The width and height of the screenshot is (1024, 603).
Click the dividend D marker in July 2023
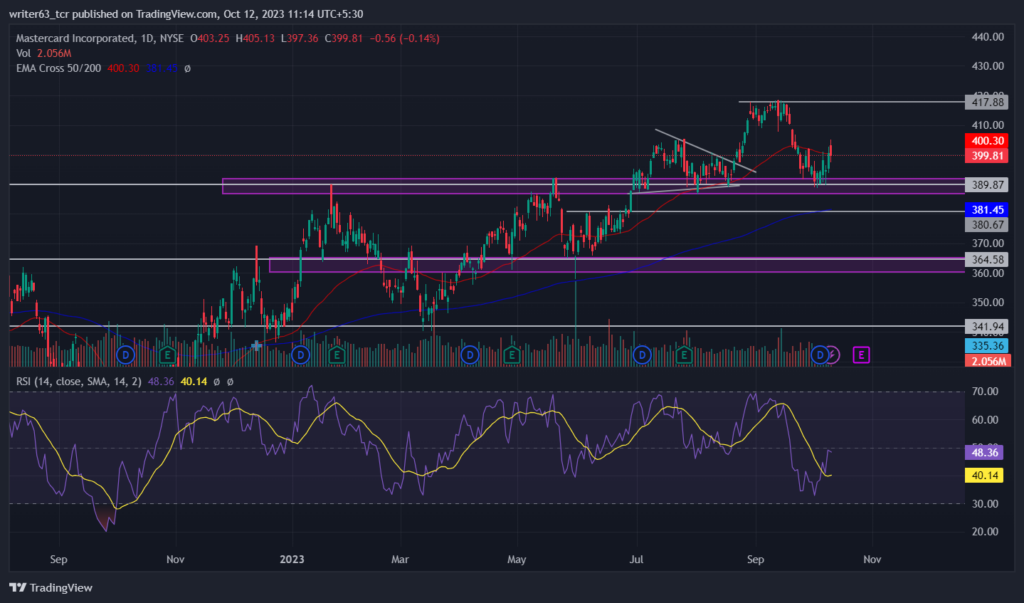point(642,355)
